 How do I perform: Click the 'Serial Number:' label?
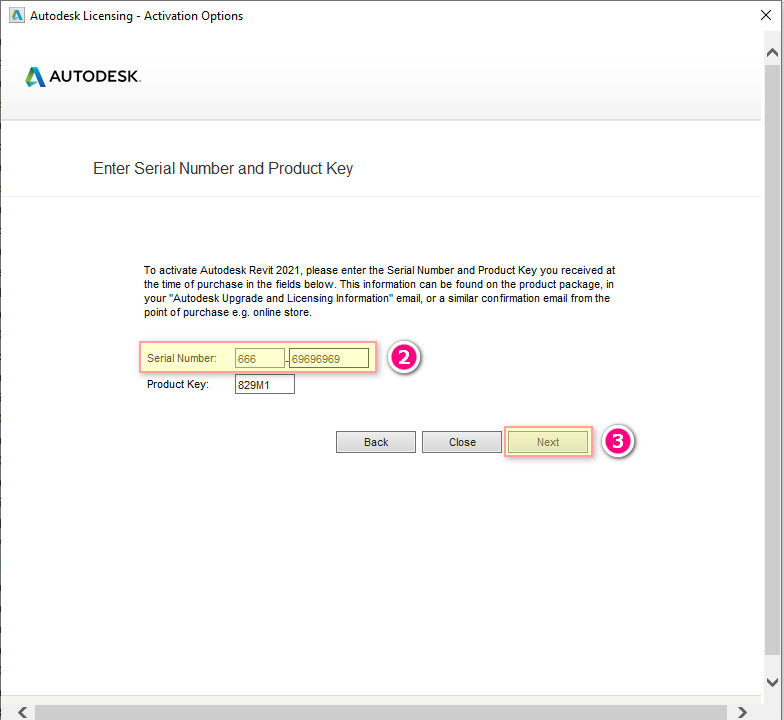181,358
